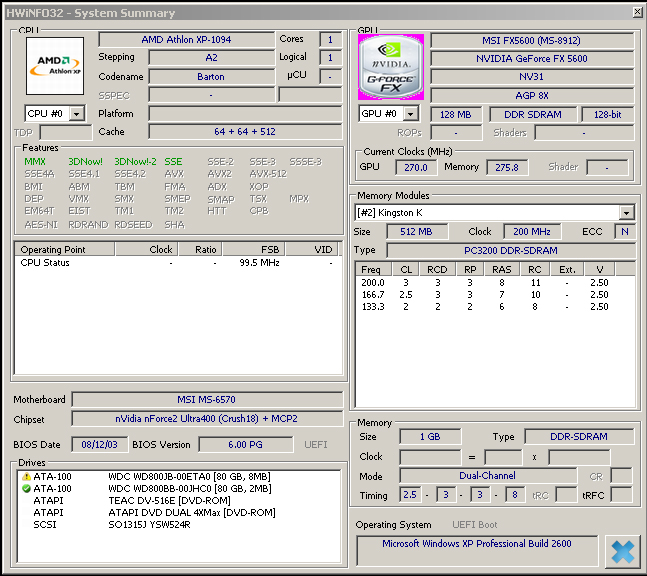Screen dimensions: 647x576
Task: Click the RCD column header
Action: pyautogui.click(x=437, y=269)
